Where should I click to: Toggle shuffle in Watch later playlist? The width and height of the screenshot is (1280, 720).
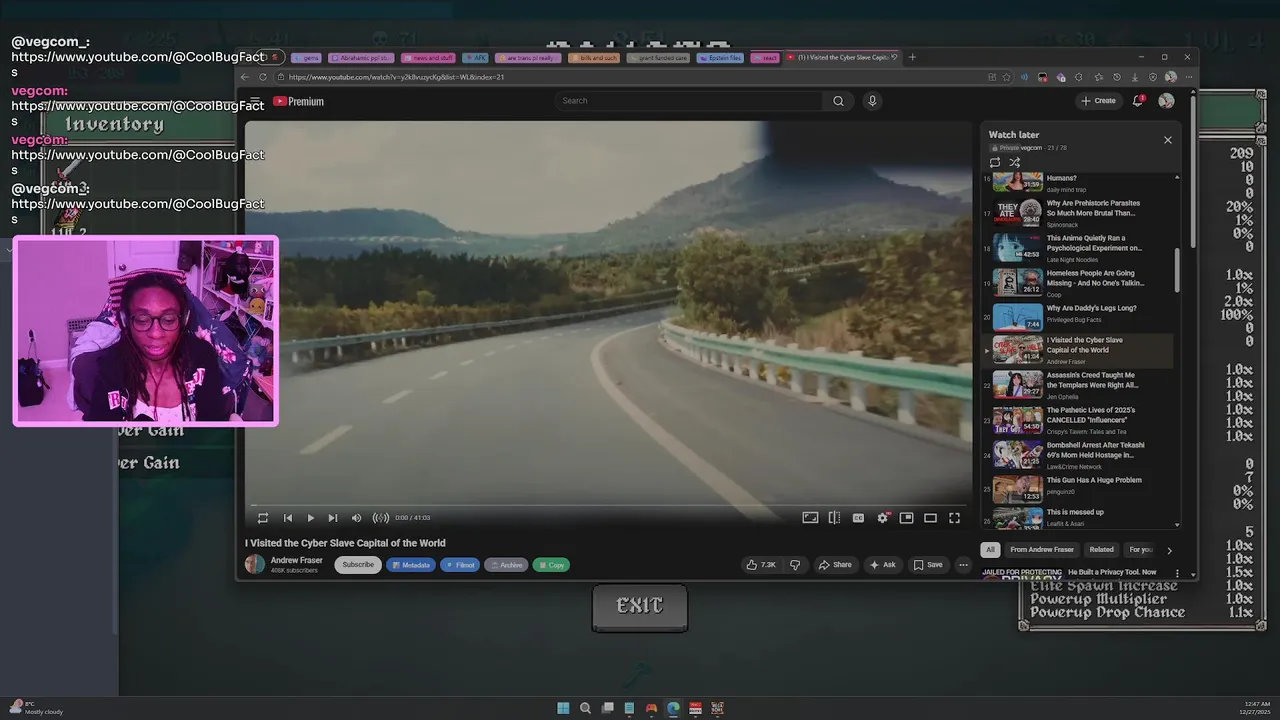pyautogui.click(x=1014, y=162)
